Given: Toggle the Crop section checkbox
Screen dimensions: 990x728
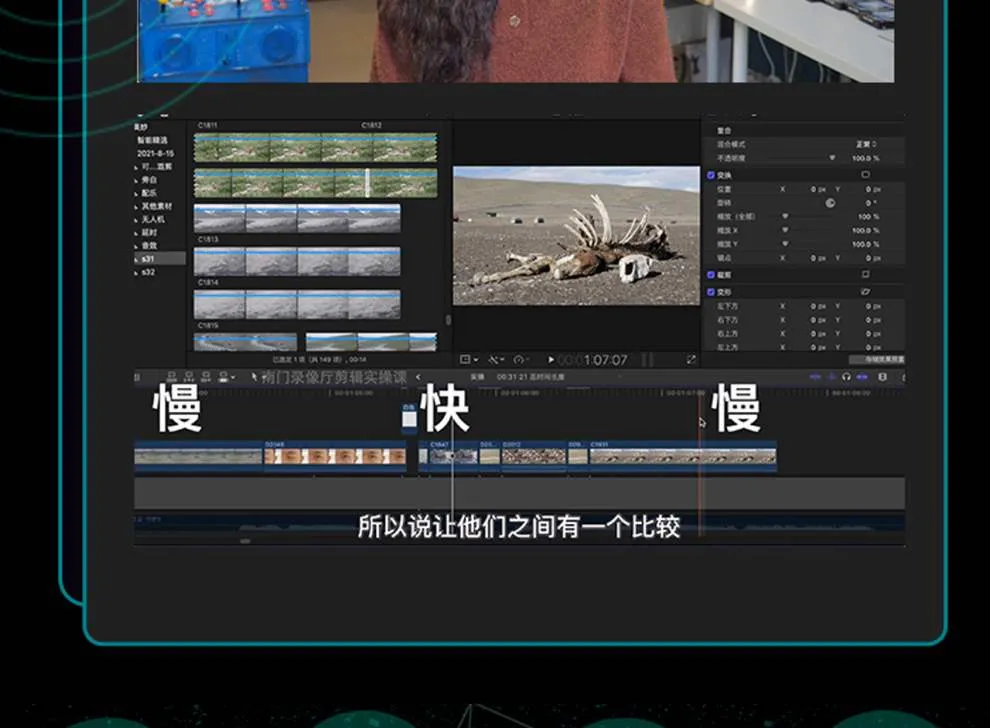Looking at the screenshot, I should 711,274.
